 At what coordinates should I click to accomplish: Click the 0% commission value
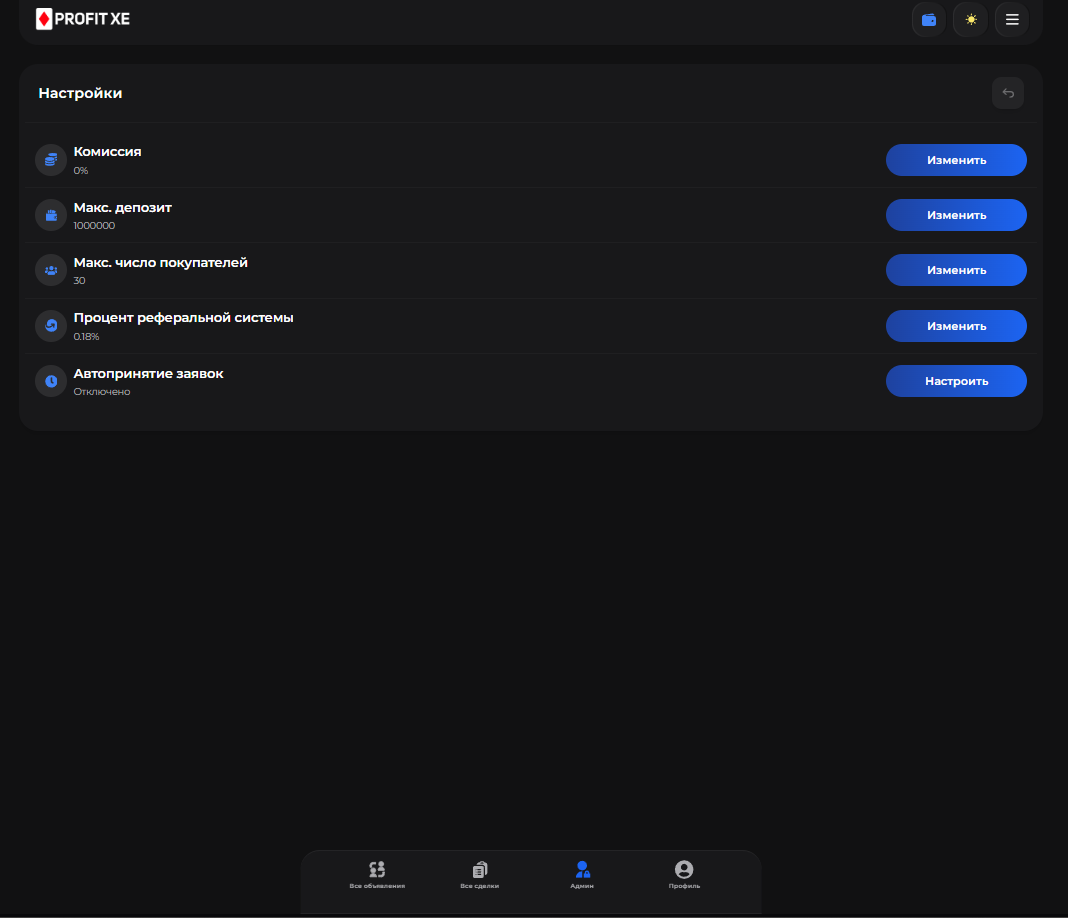[81, 171]
